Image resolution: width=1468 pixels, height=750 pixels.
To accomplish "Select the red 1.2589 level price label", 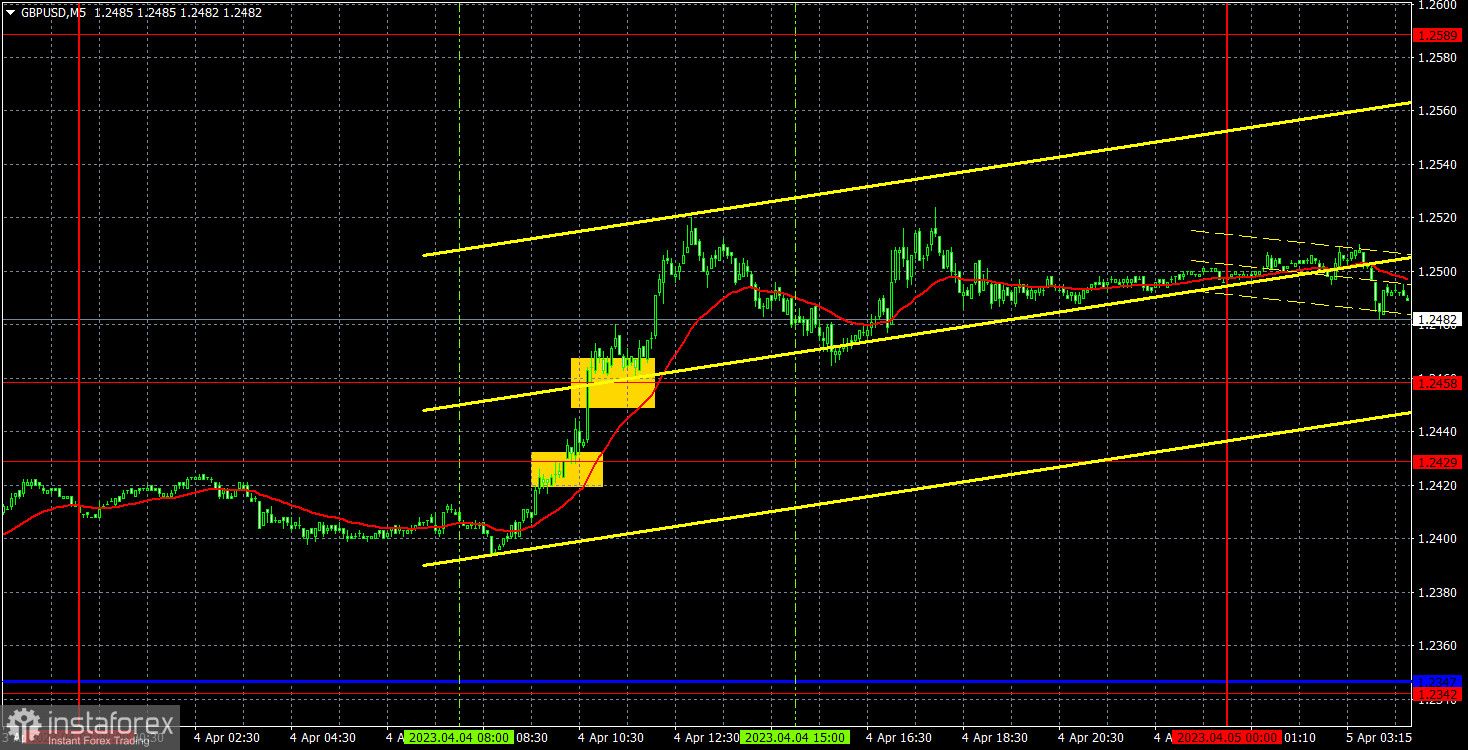I will pos(1439,35).
